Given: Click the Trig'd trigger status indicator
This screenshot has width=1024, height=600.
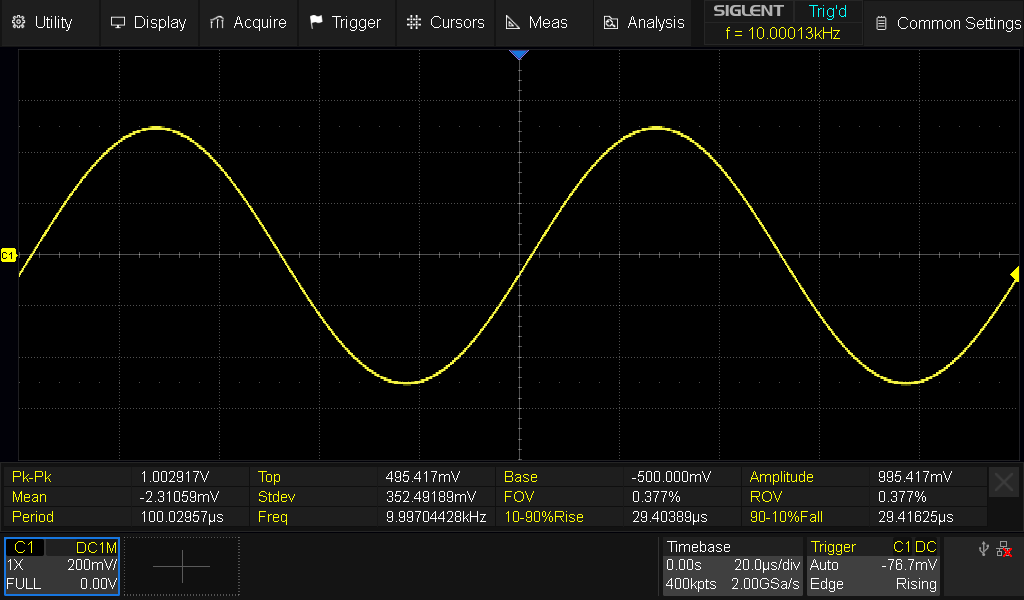Looking at the screenshot, I should point(827,11).
